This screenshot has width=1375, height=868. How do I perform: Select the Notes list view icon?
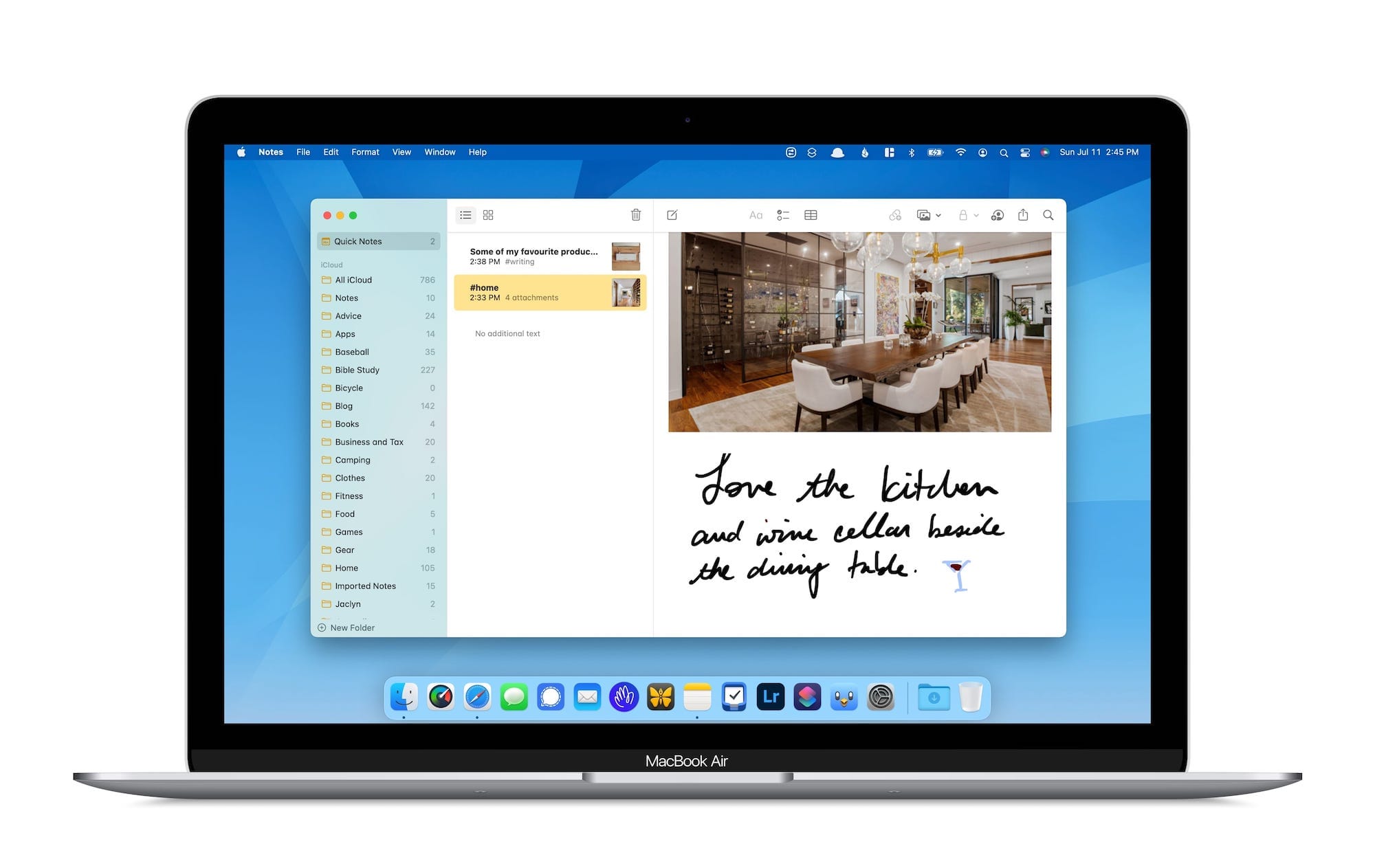coord(466,215)
